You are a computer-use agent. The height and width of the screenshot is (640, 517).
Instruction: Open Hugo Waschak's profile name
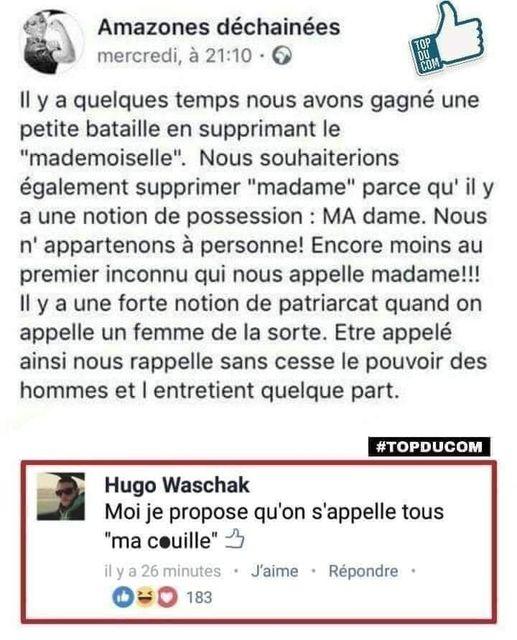[x=177, y=485]
